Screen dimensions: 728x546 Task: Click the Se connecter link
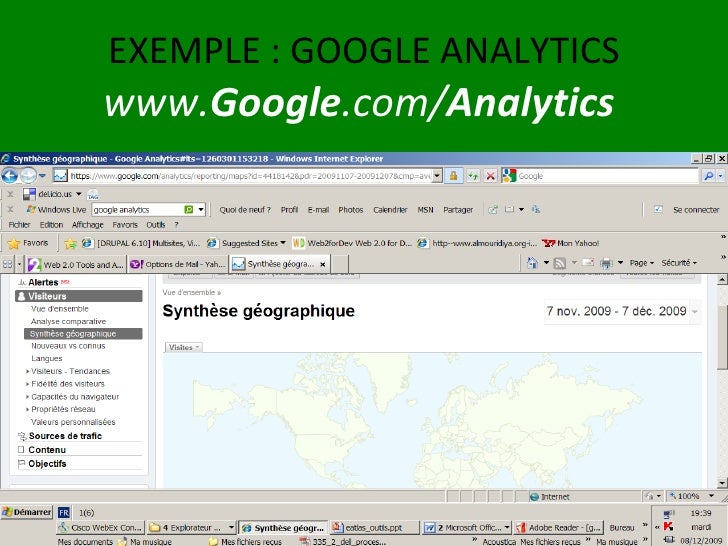coord(696,210)
